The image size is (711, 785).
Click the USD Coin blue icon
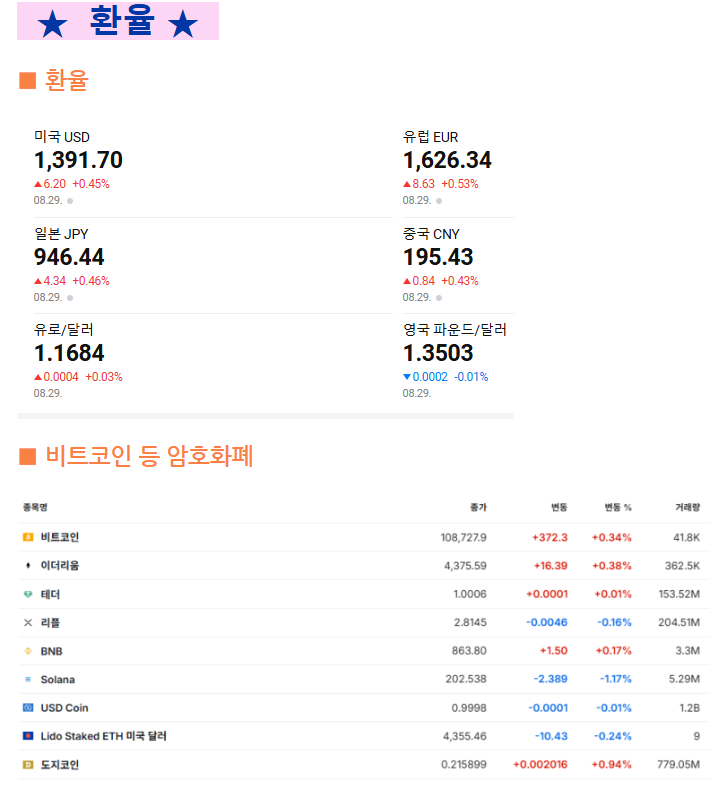coord(28,708)
